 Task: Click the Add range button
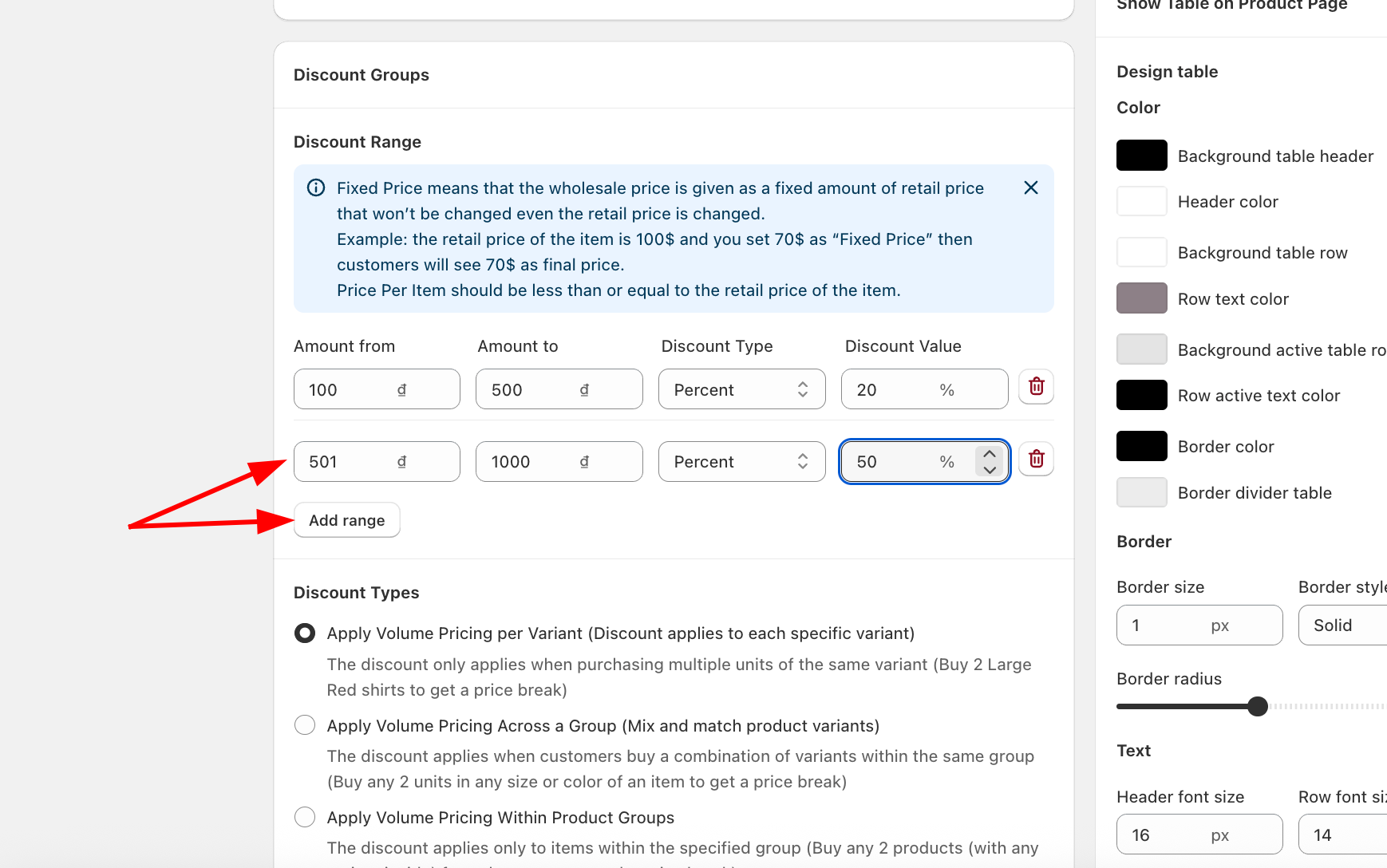346,520
